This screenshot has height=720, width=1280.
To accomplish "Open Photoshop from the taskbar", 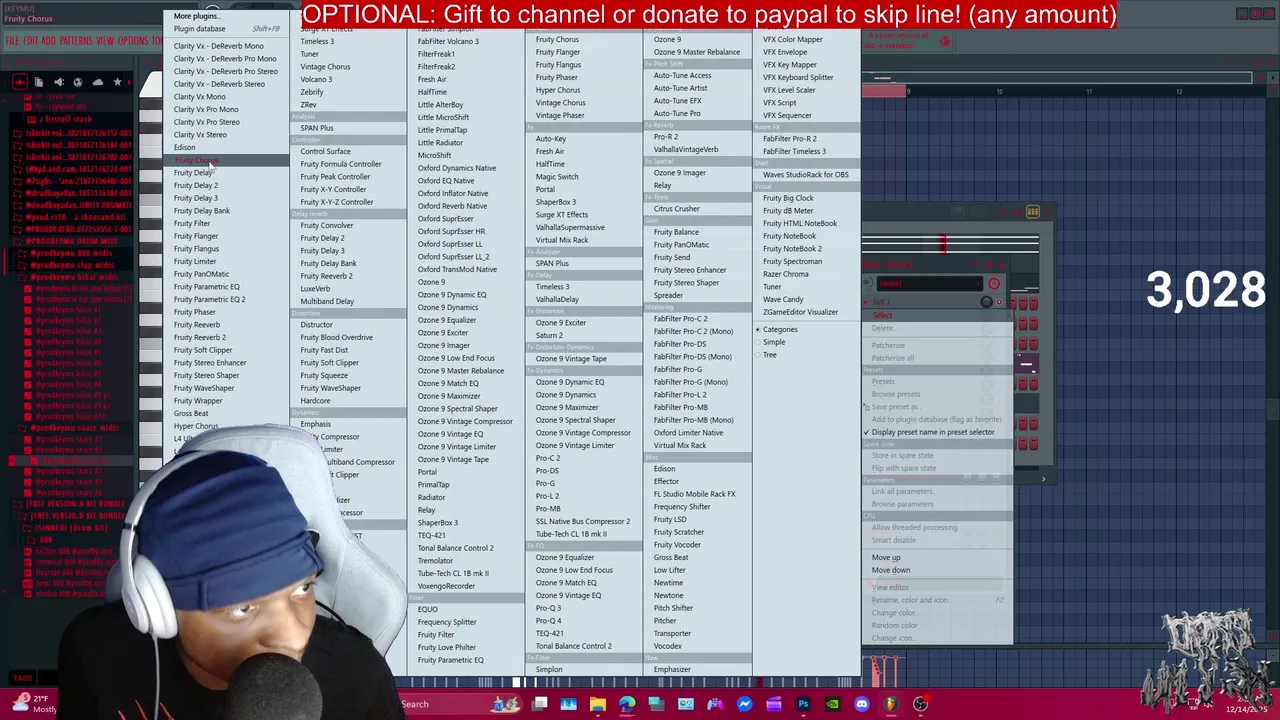I will 803,704.
